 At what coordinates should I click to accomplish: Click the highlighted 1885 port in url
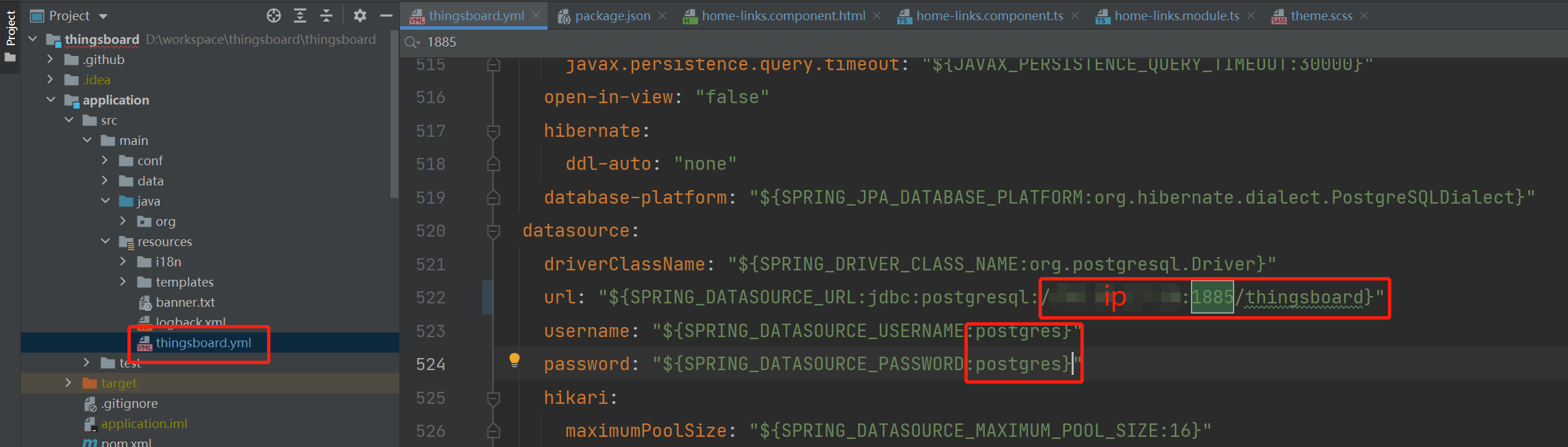pyautogui.click(x=1212, y=297)
